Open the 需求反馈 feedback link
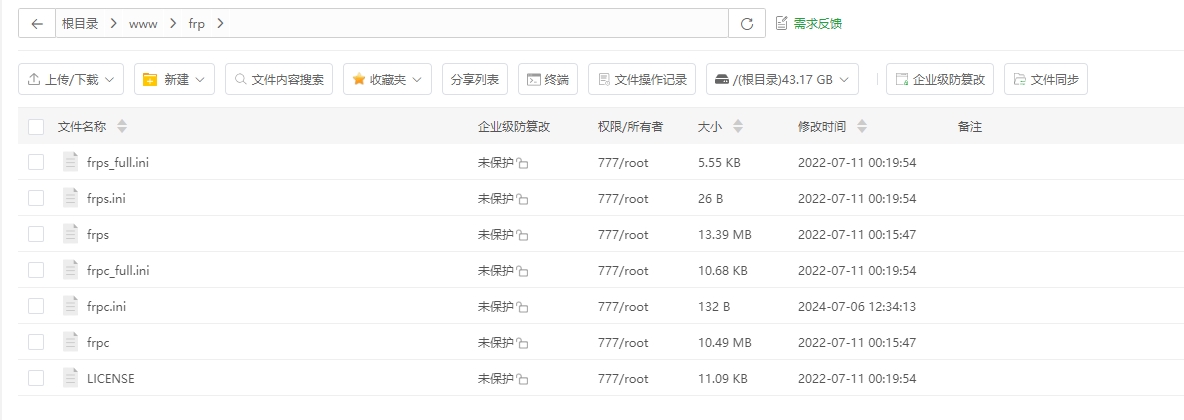The height and width of the screenshot is (420, 1184). click(809, 23)
